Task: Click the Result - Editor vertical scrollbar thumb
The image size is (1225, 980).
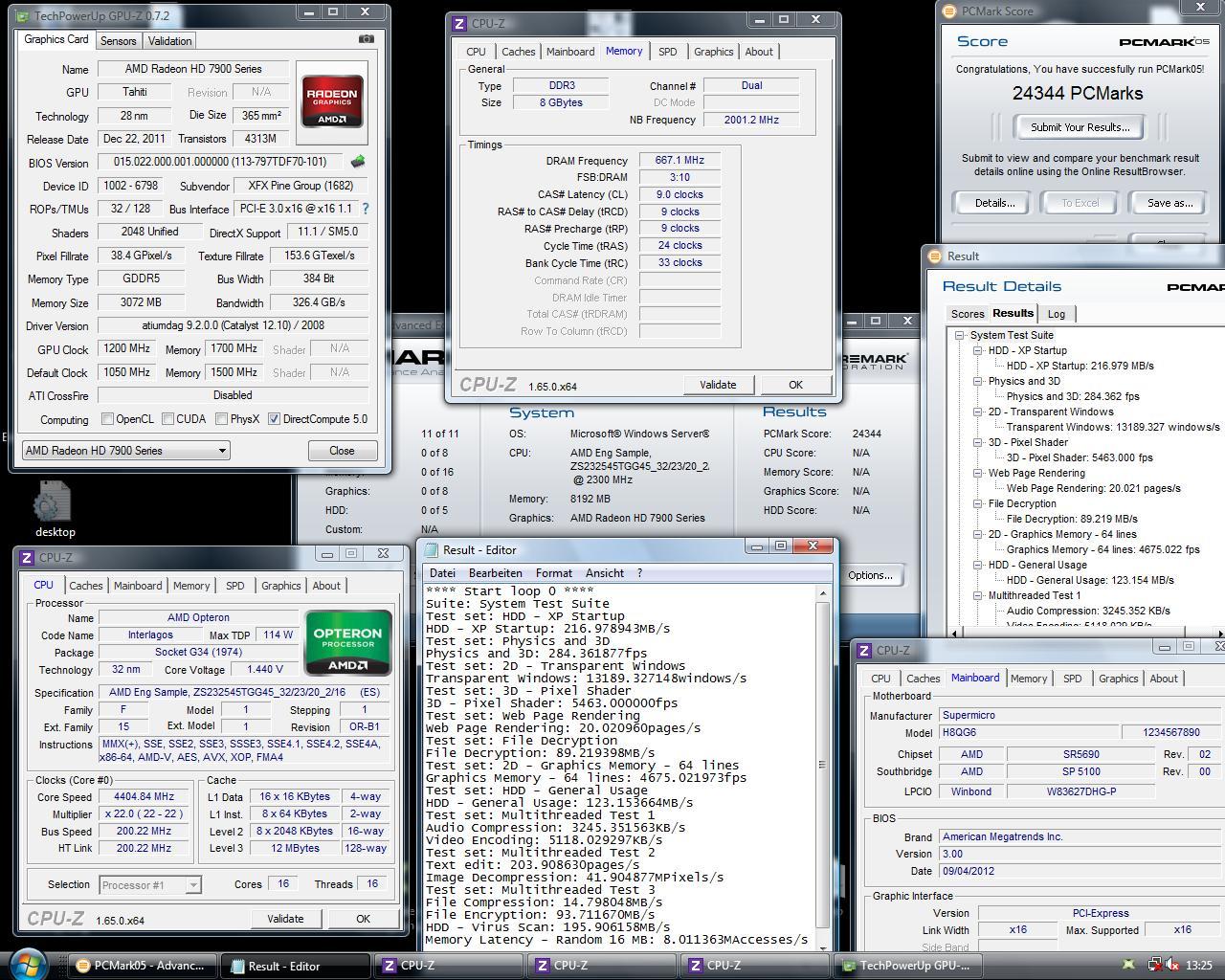Action: coord(823,764)
